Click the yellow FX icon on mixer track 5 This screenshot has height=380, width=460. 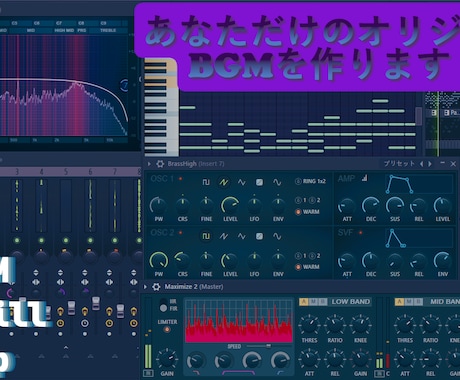pos(60,312)
